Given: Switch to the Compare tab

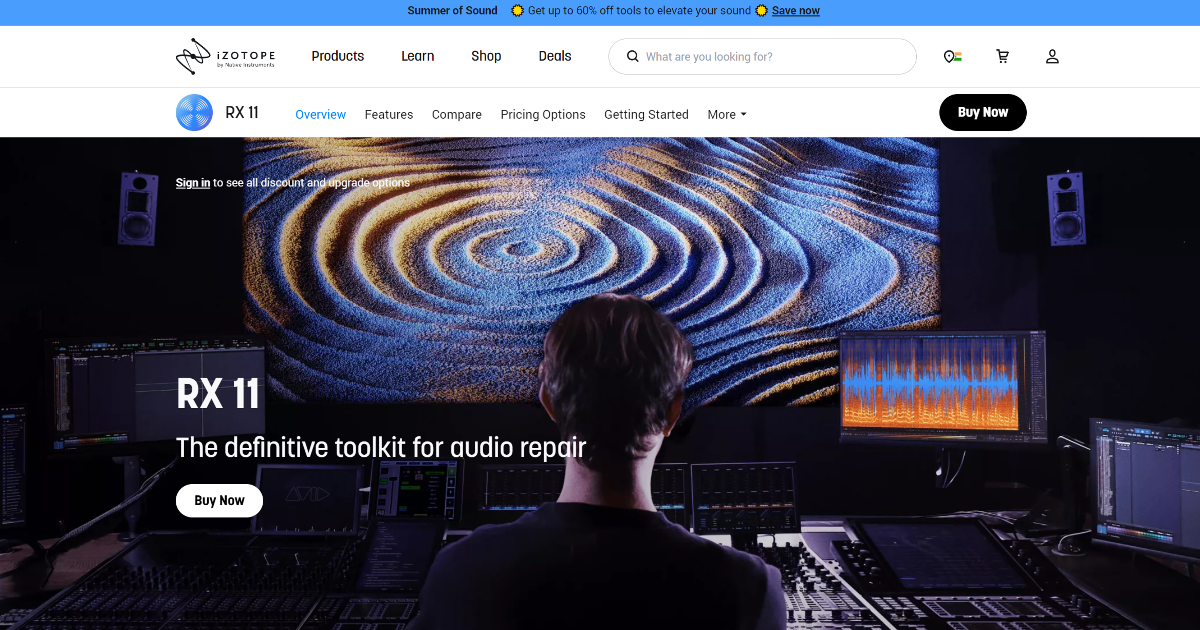Looking at the screenshot, I should click(x=456, y=114).
